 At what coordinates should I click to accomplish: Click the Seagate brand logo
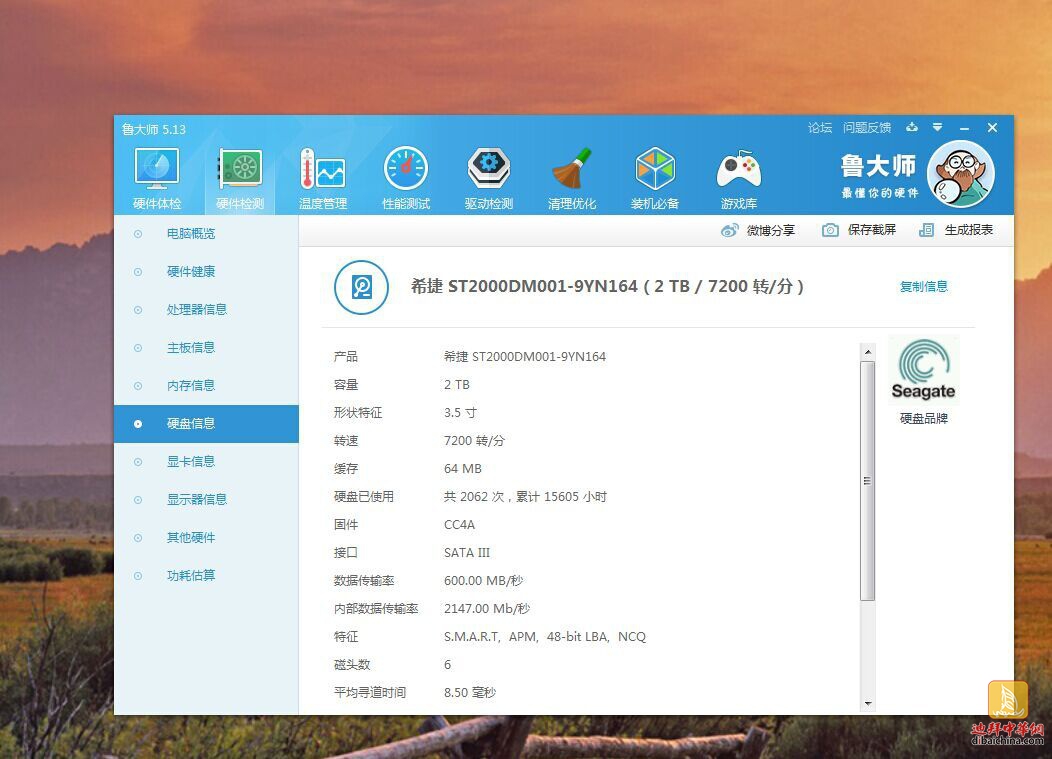coord(923,370)
